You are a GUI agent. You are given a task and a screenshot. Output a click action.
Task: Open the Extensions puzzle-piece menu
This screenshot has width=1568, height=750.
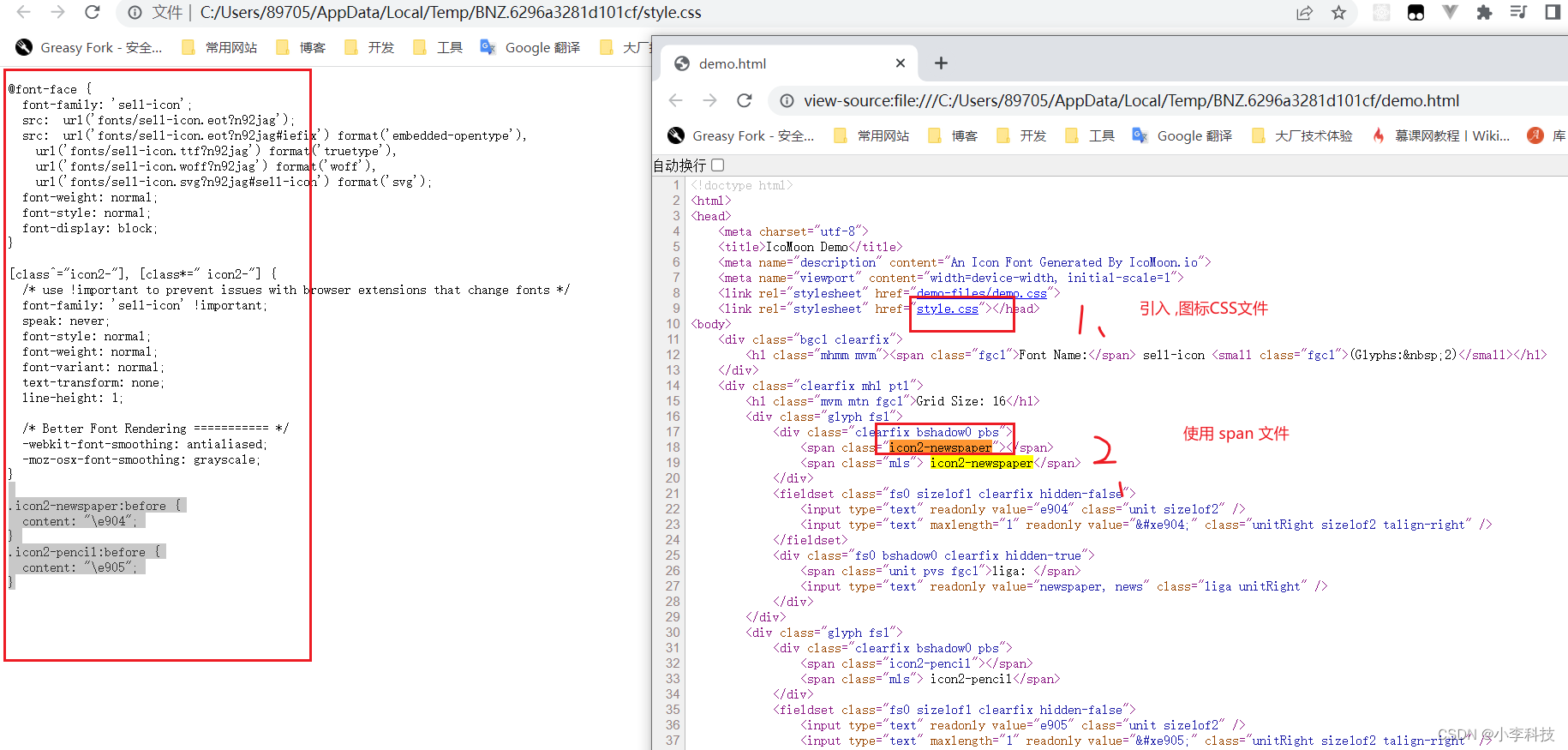coord(1484,13)
